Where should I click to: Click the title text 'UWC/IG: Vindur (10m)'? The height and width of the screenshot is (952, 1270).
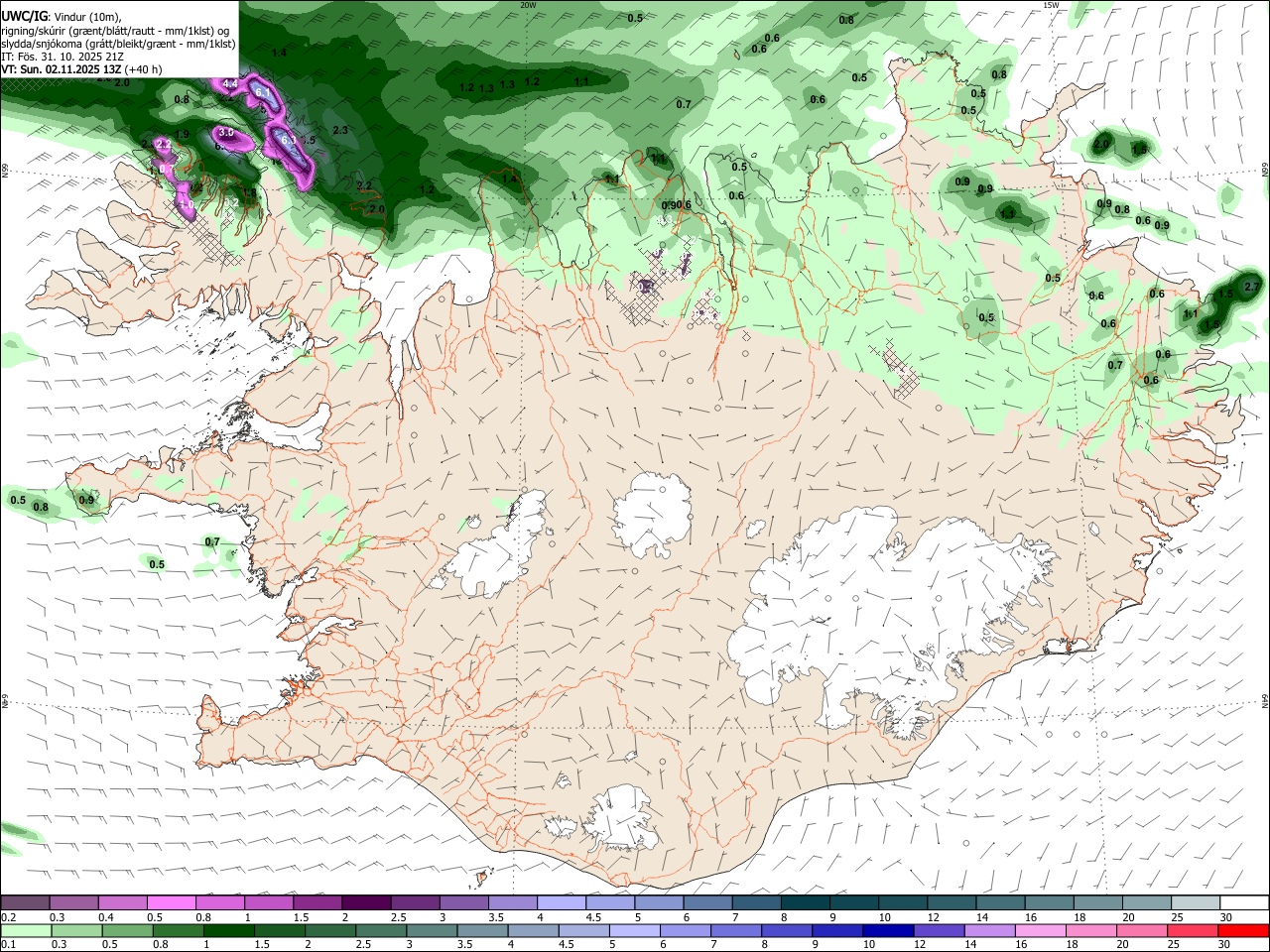pyautogui.click(x=62, y=17)
